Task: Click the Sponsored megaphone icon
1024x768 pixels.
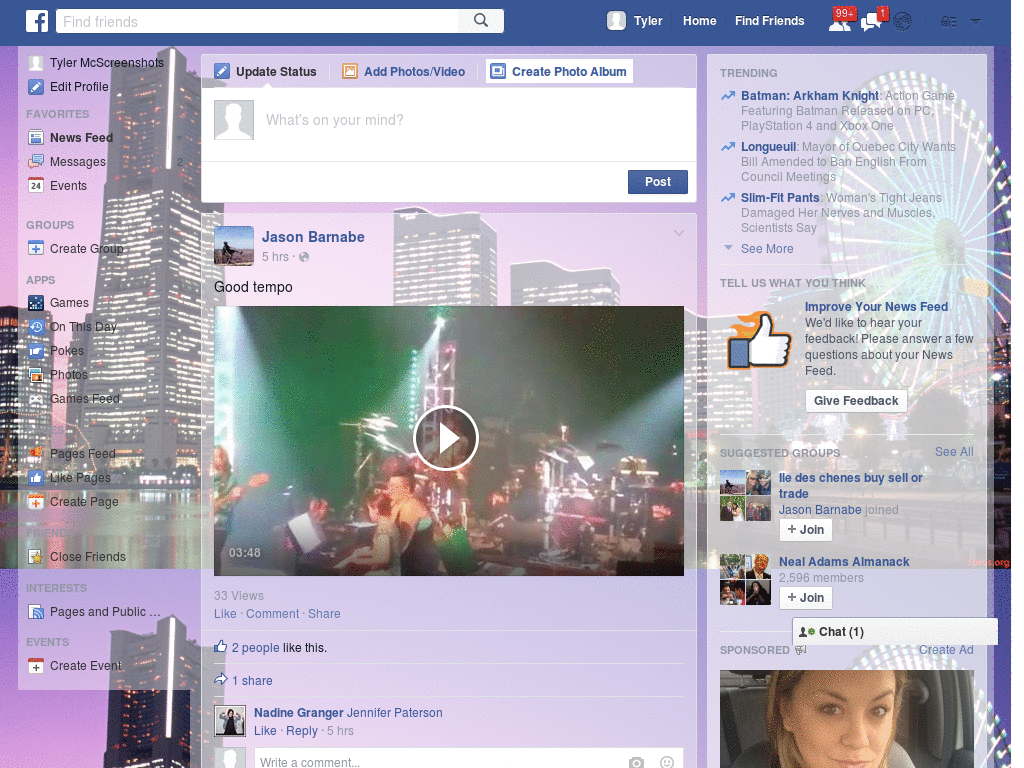Action: tap(801, 650)
